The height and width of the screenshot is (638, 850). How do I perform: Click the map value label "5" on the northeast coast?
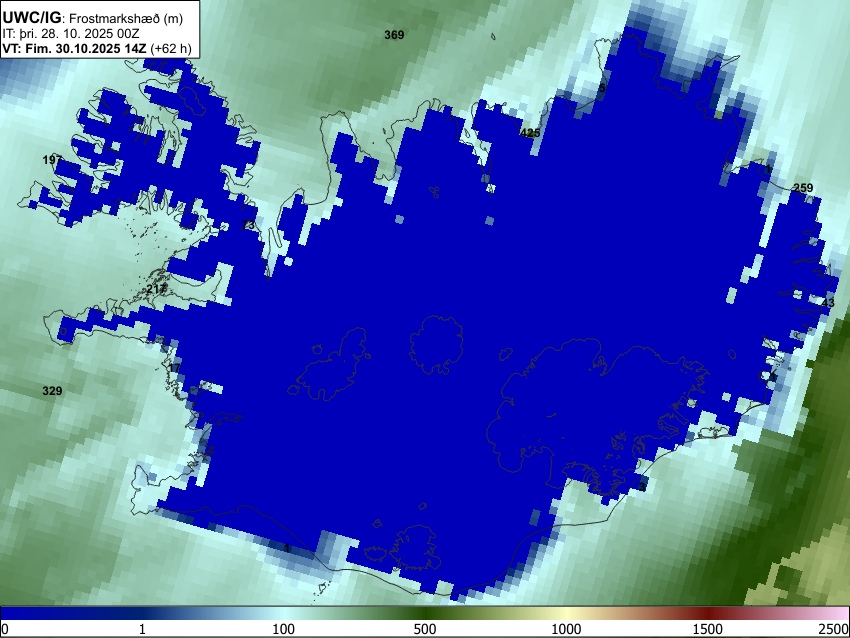click(602, 88)
